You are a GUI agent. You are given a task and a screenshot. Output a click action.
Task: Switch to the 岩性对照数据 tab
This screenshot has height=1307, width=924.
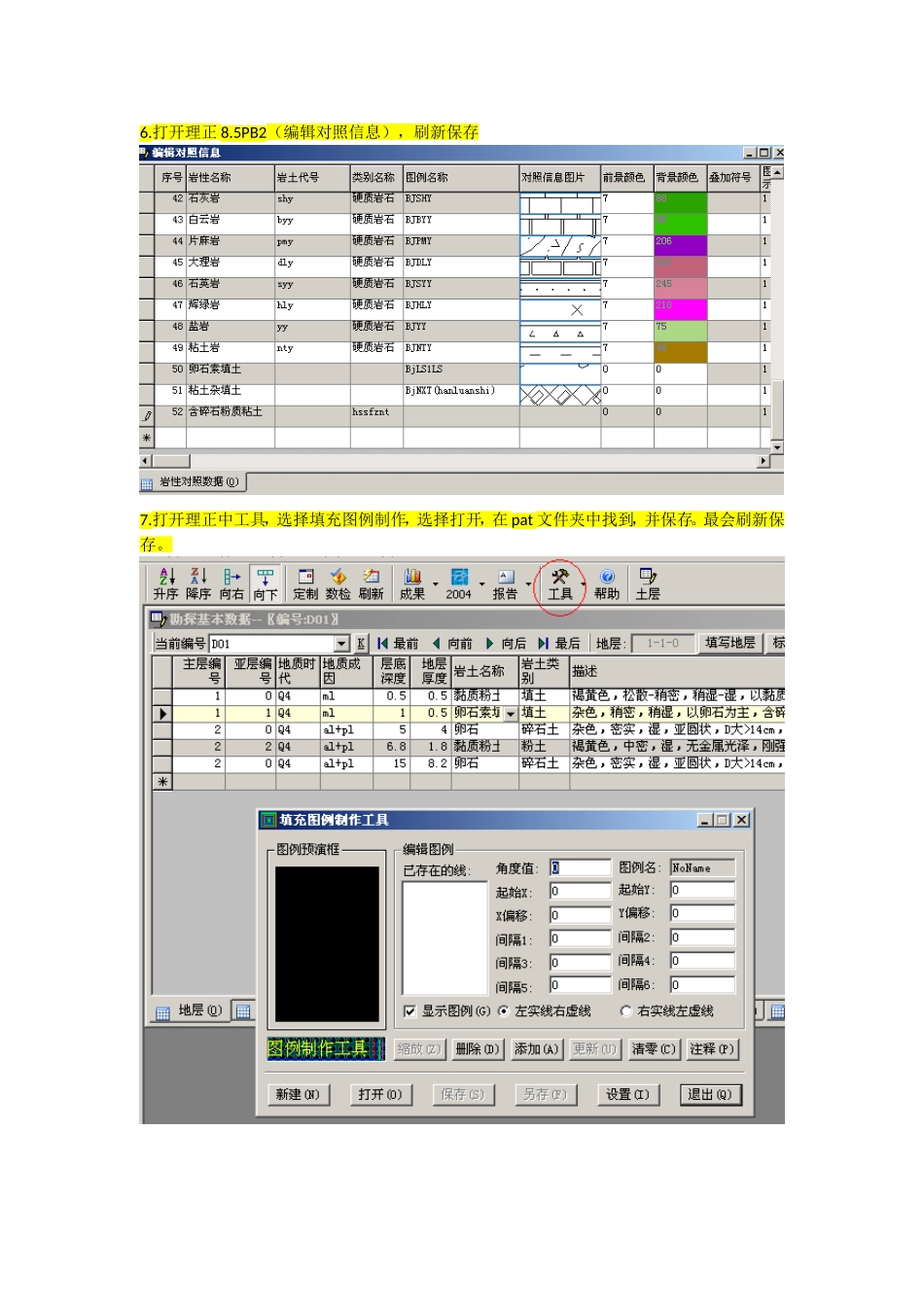192,482
